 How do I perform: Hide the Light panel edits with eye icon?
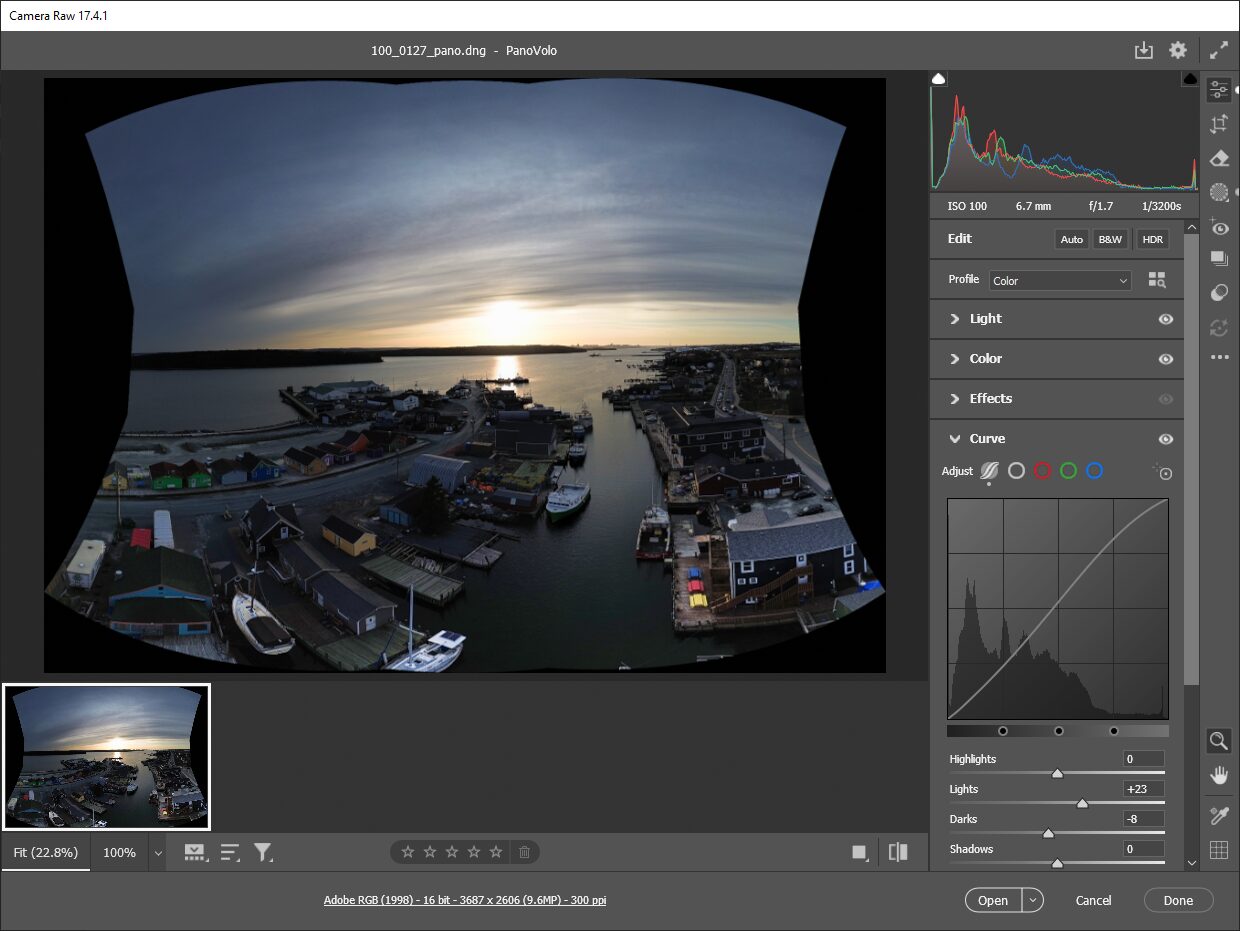coord(1166,319)
